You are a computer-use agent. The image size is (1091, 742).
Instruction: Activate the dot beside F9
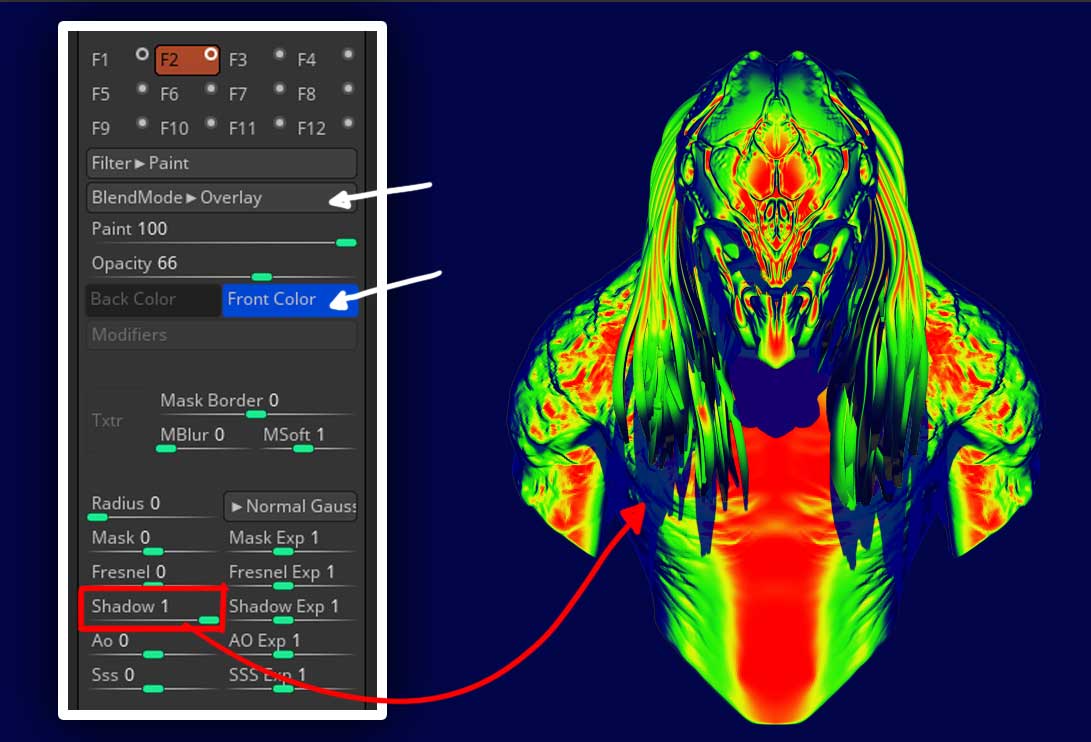coord(142,123)
